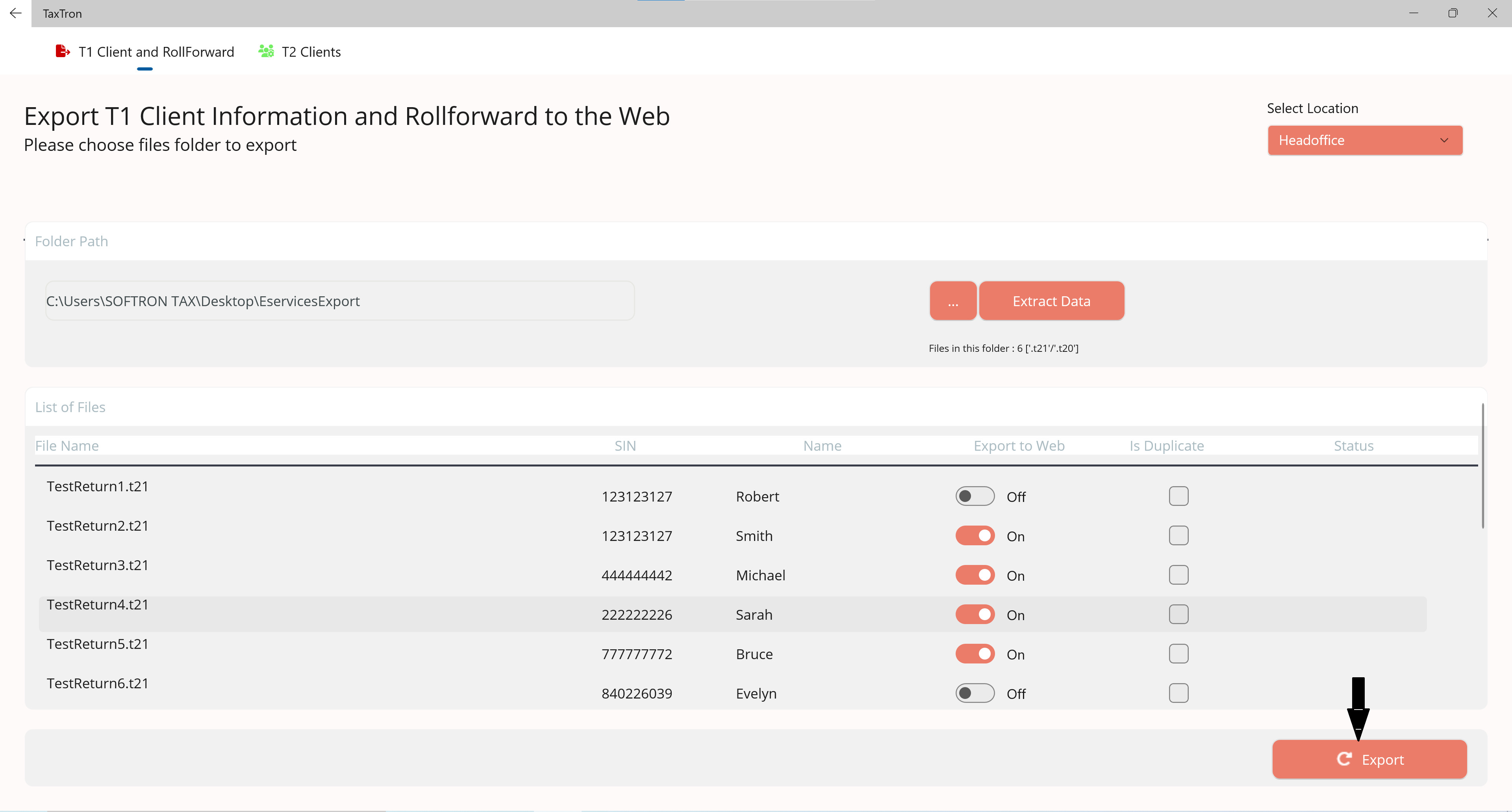Click the Folder Path section header
The height and width of the screenshot is (812, 1512).
[71, 241]
